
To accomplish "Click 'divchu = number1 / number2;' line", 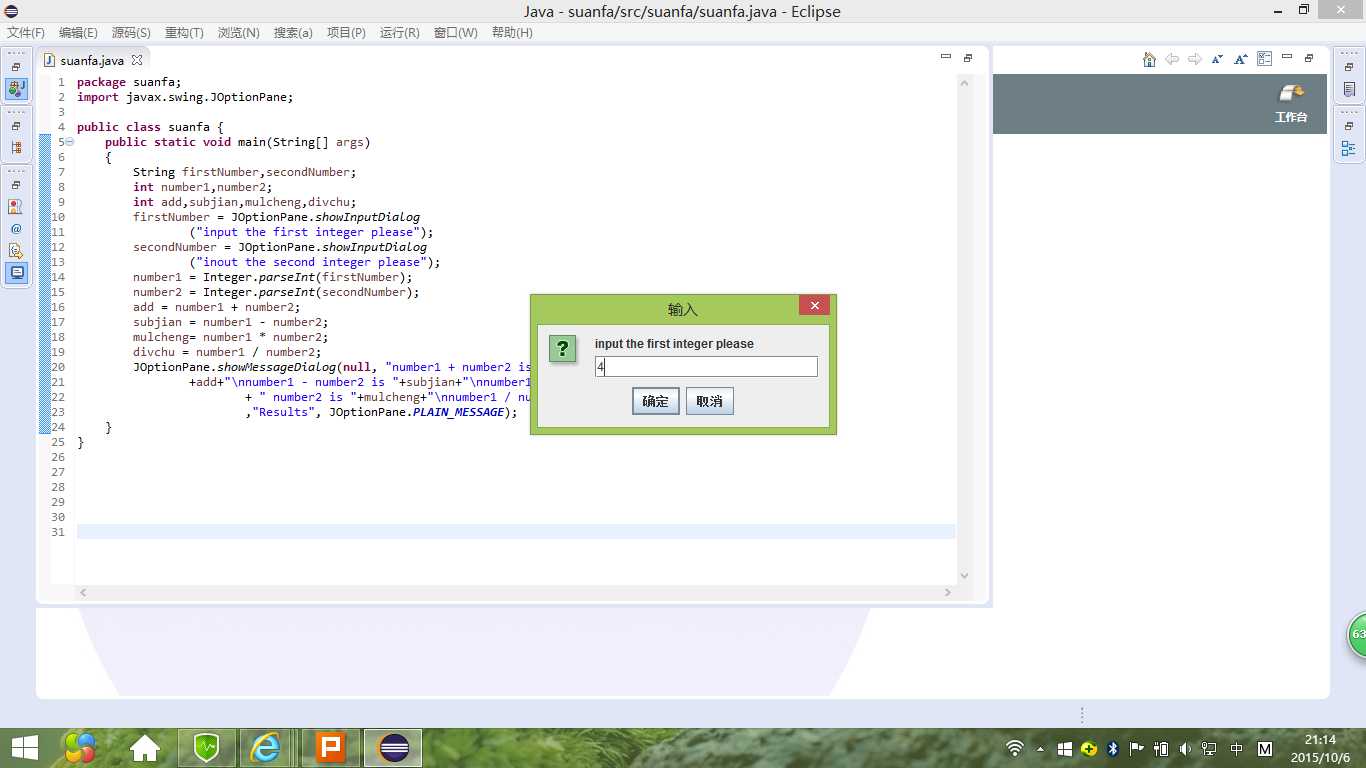I will click(x=227, y=352).
